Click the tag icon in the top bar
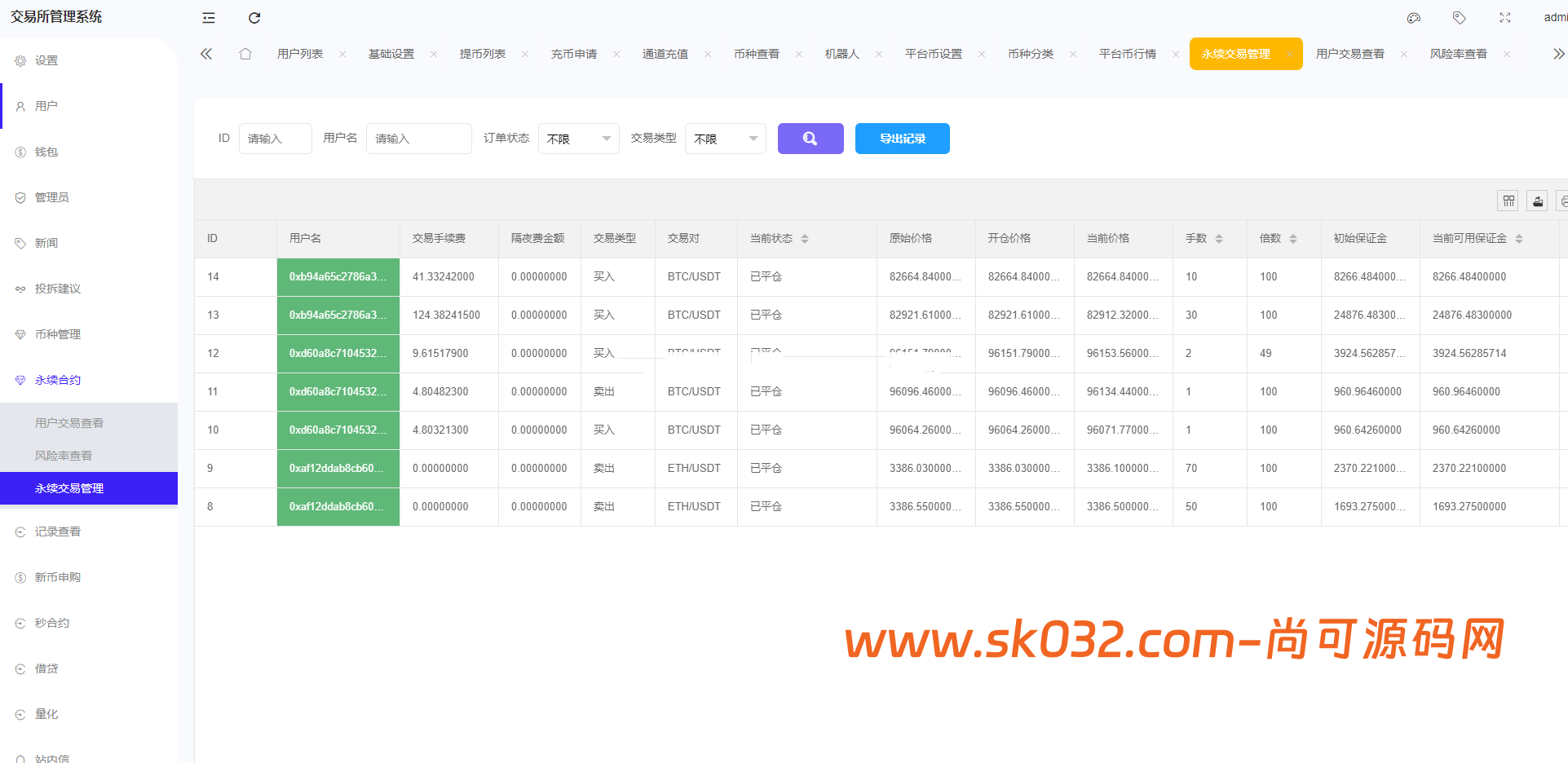The image size is (1568, 763). tap(1459, 17)
